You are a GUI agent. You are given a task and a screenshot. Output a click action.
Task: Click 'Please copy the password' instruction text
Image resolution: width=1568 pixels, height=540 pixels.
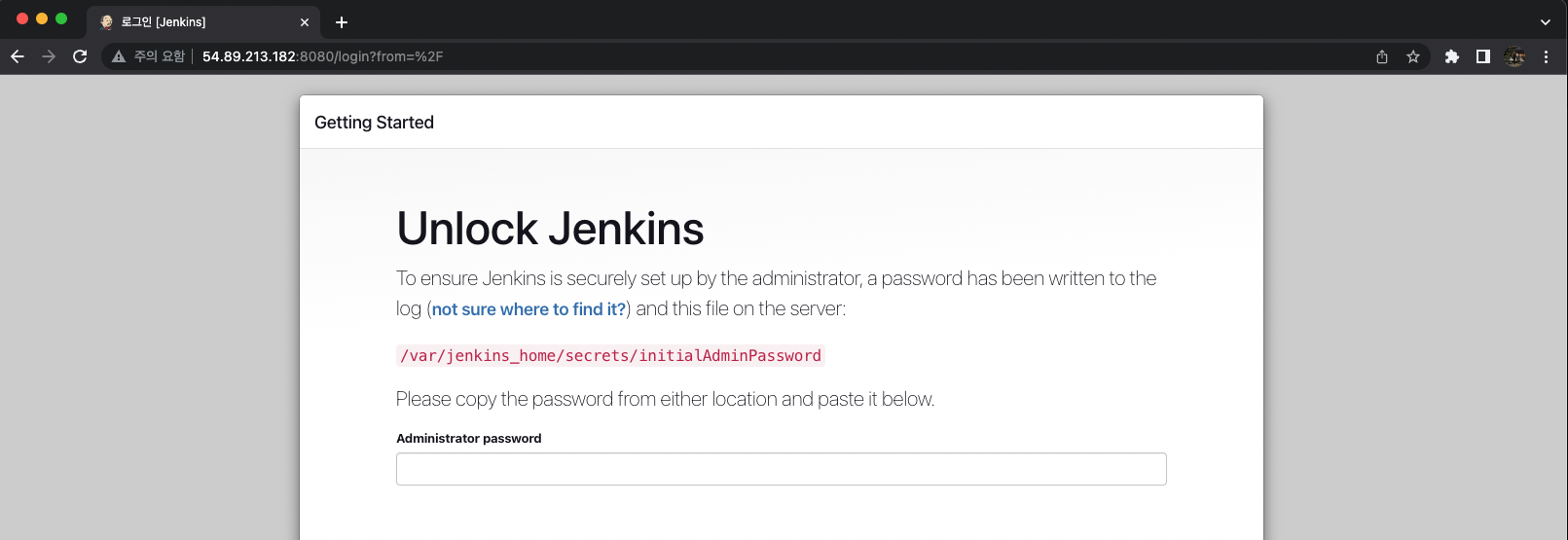tap(665, 399)
